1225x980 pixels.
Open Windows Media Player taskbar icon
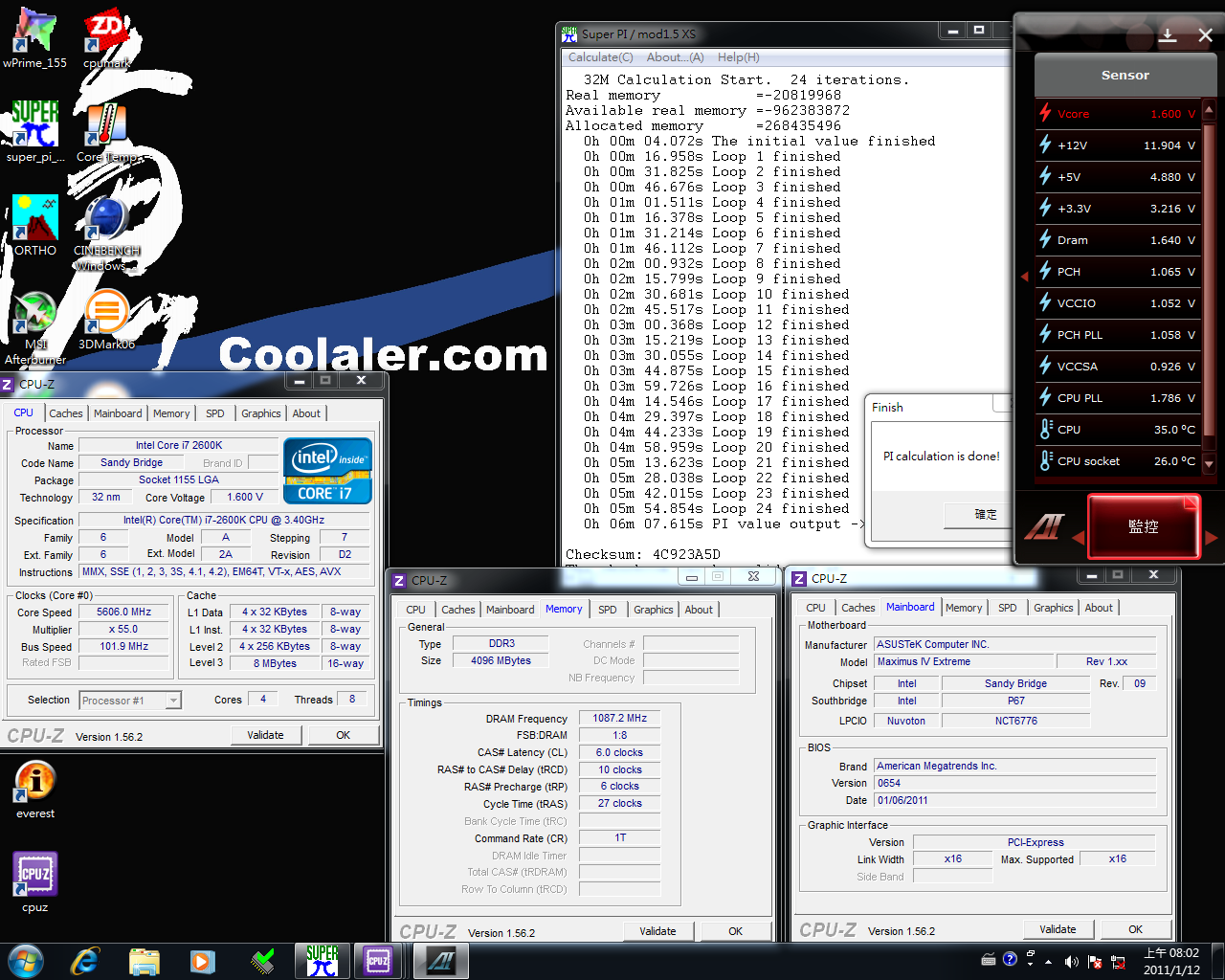pyautogui.click(x=202, y=961)
